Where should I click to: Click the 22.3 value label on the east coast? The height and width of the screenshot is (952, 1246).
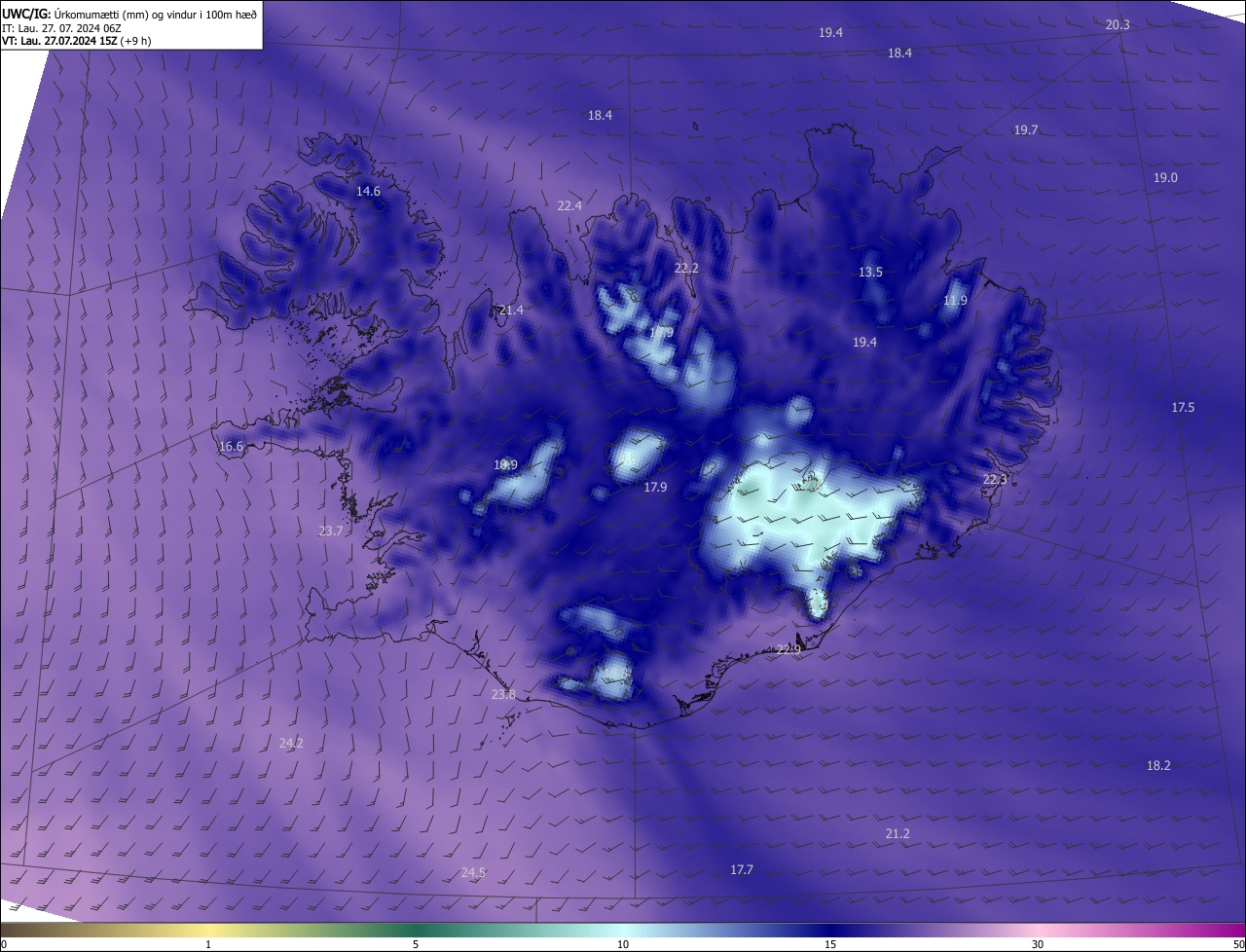(x=995, y=479)
